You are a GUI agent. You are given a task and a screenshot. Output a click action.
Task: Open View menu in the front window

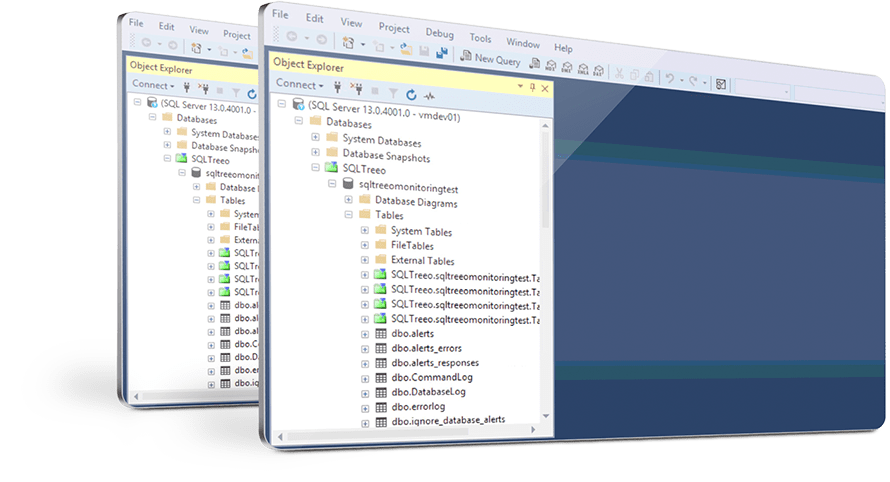[351, 23]
